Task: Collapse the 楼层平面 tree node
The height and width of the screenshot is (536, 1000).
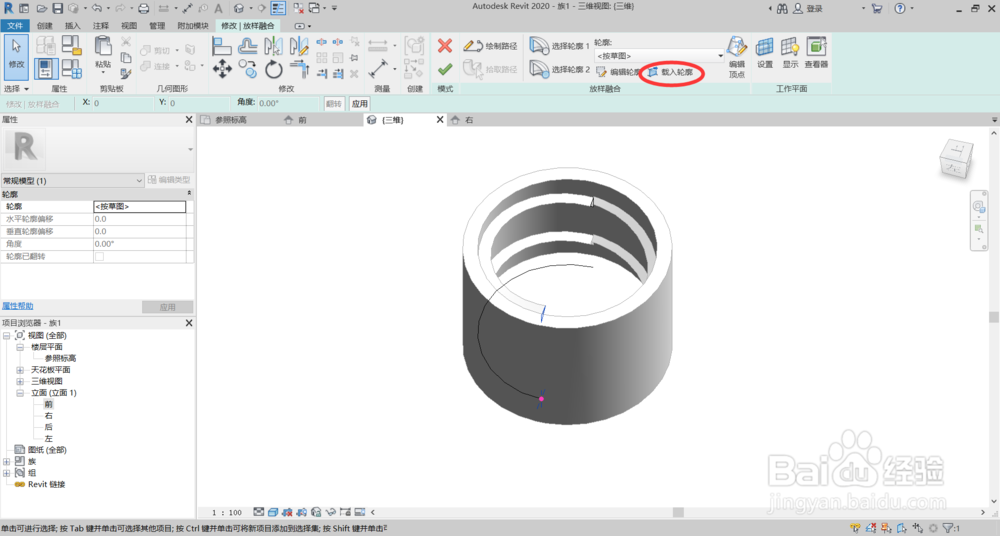Action: click(x=20, y=347)
